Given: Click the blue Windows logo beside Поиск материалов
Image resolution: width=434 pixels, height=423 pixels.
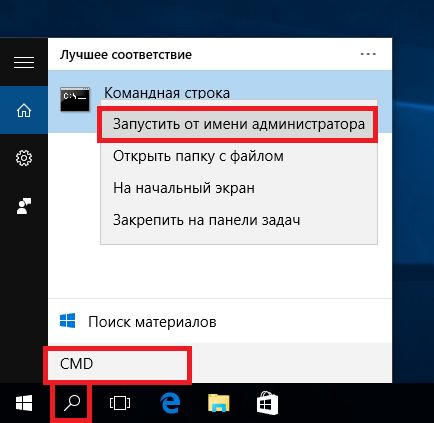Looking at the screenshot, I should click(x=68, y=321).
